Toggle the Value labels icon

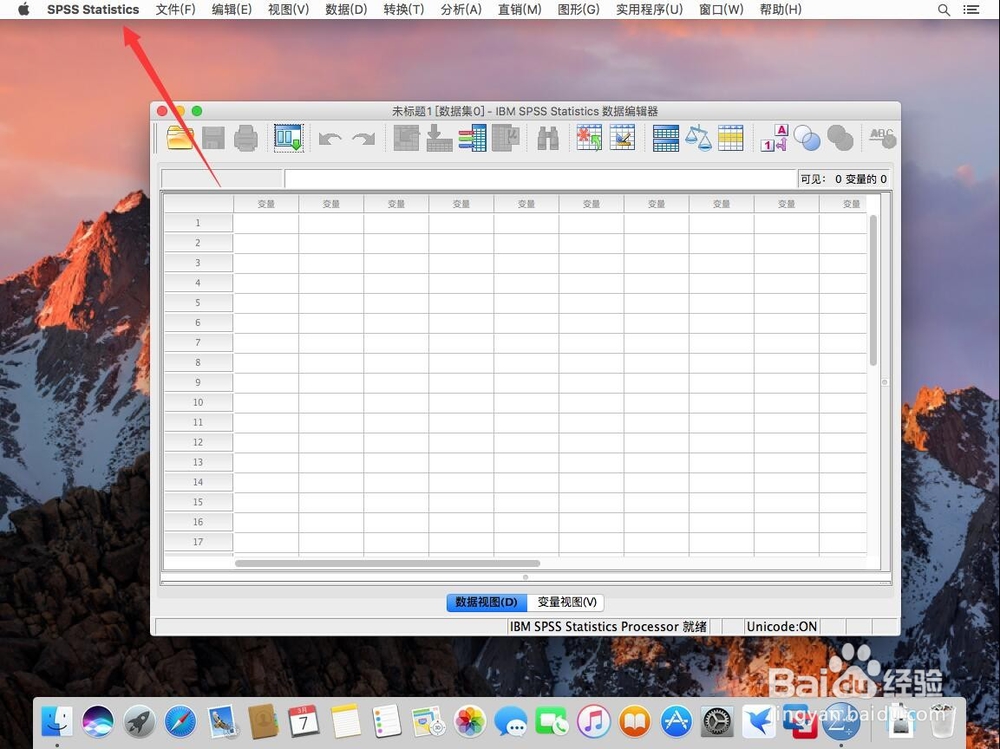point(775,138)
